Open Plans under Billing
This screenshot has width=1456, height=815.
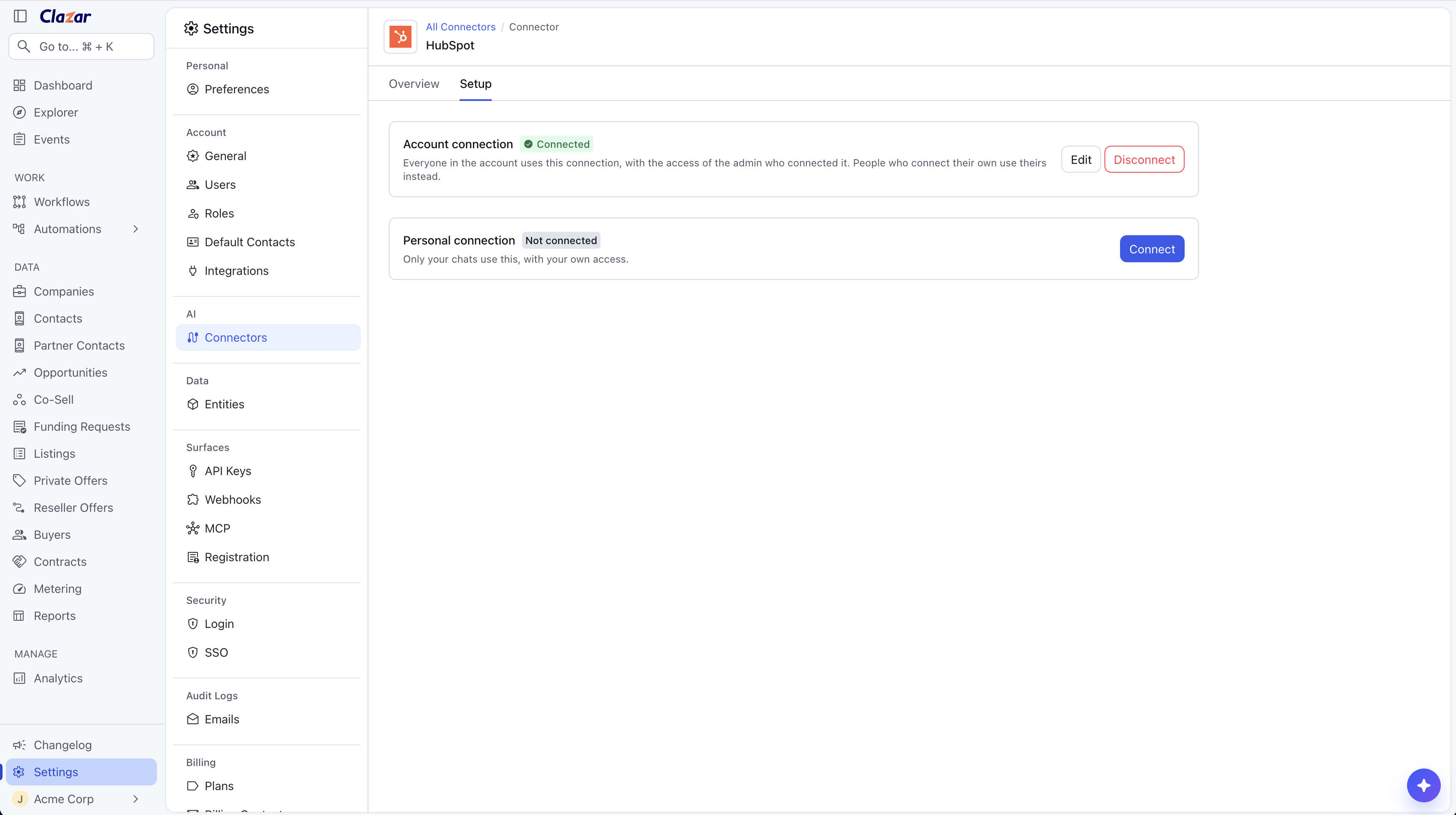pos(219,785)
